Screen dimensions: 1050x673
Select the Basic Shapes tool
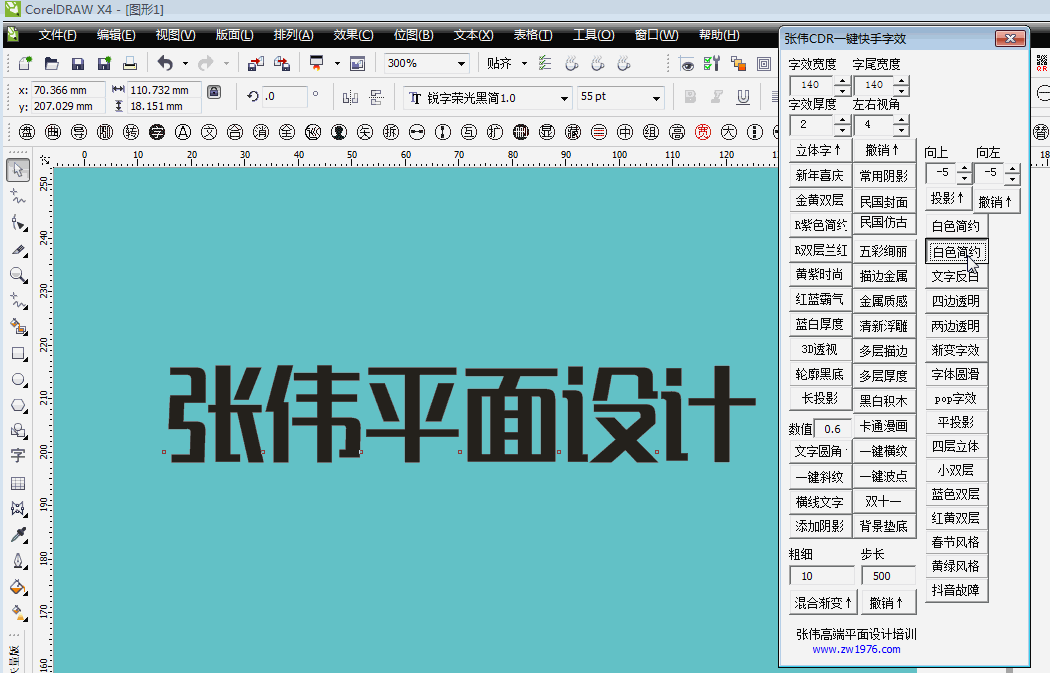(17, 431)
